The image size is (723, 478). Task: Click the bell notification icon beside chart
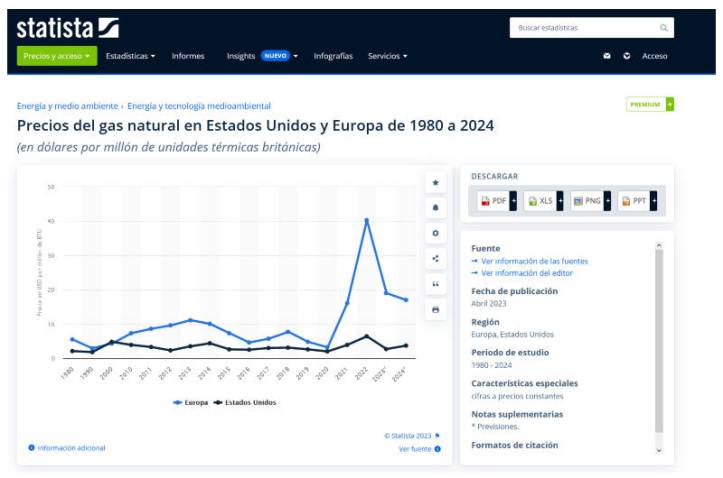(435, 208)
